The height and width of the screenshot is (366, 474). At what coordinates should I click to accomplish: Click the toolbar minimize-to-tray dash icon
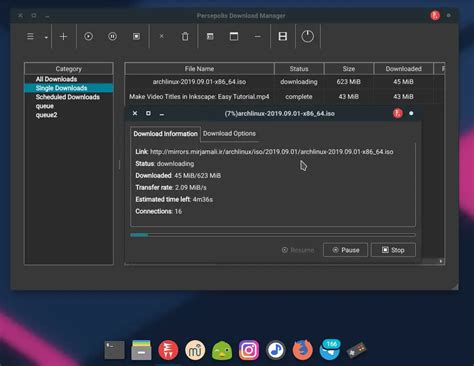257,37
